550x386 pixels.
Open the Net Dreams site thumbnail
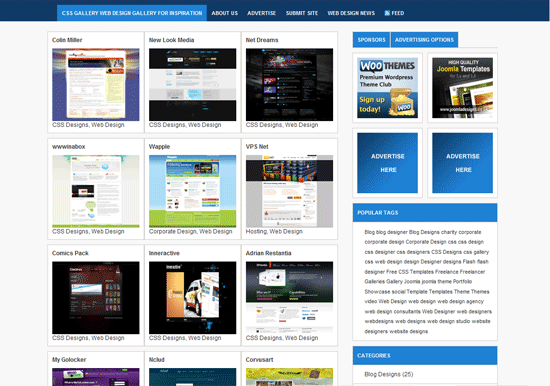point(289,85)
